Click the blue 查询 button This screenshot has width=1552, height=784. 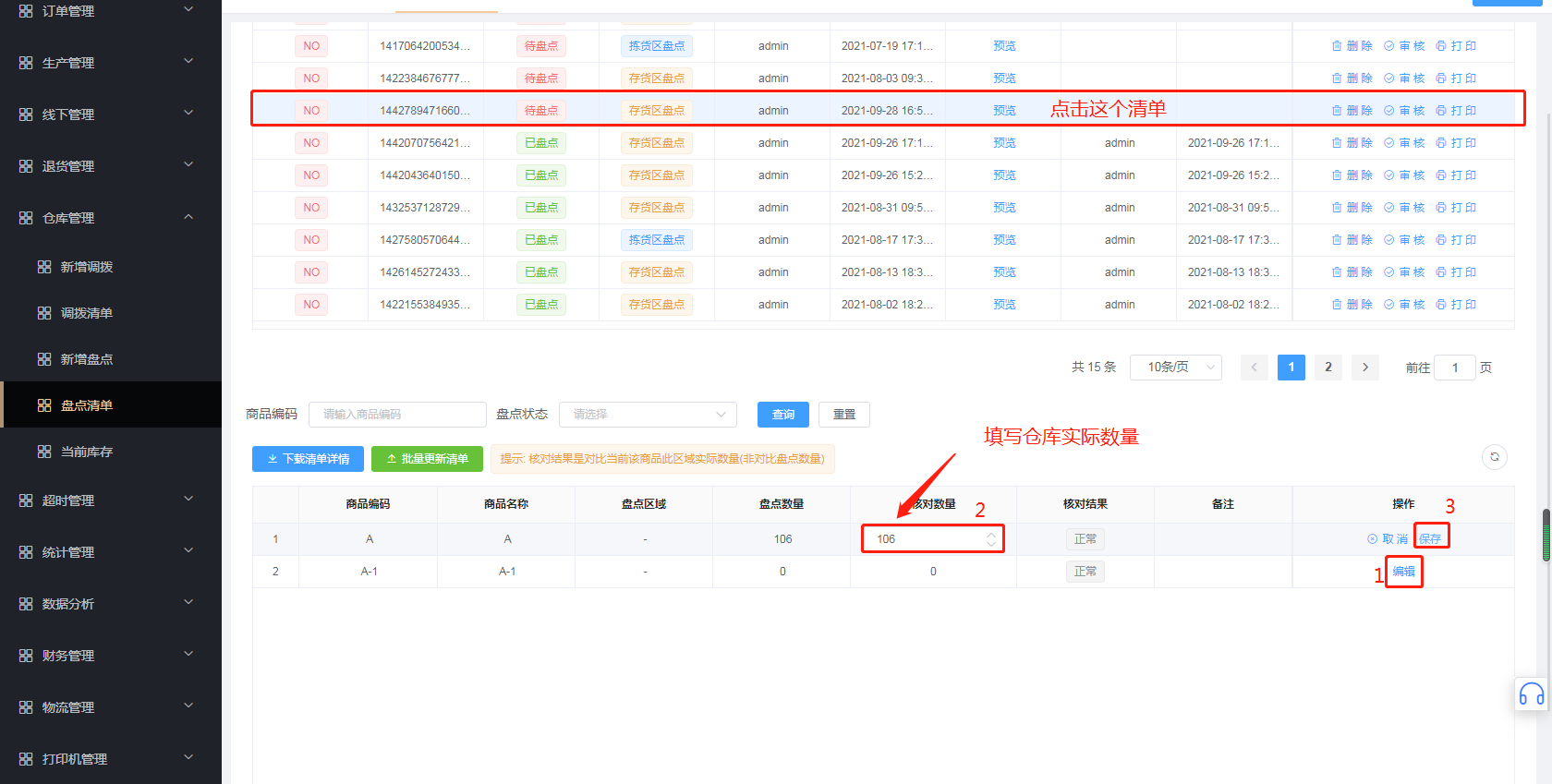coord(783,415)
